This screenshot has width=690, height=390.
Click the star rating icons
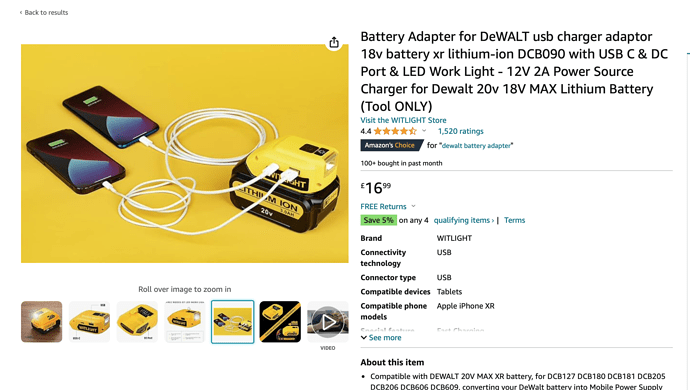(395, 131)
